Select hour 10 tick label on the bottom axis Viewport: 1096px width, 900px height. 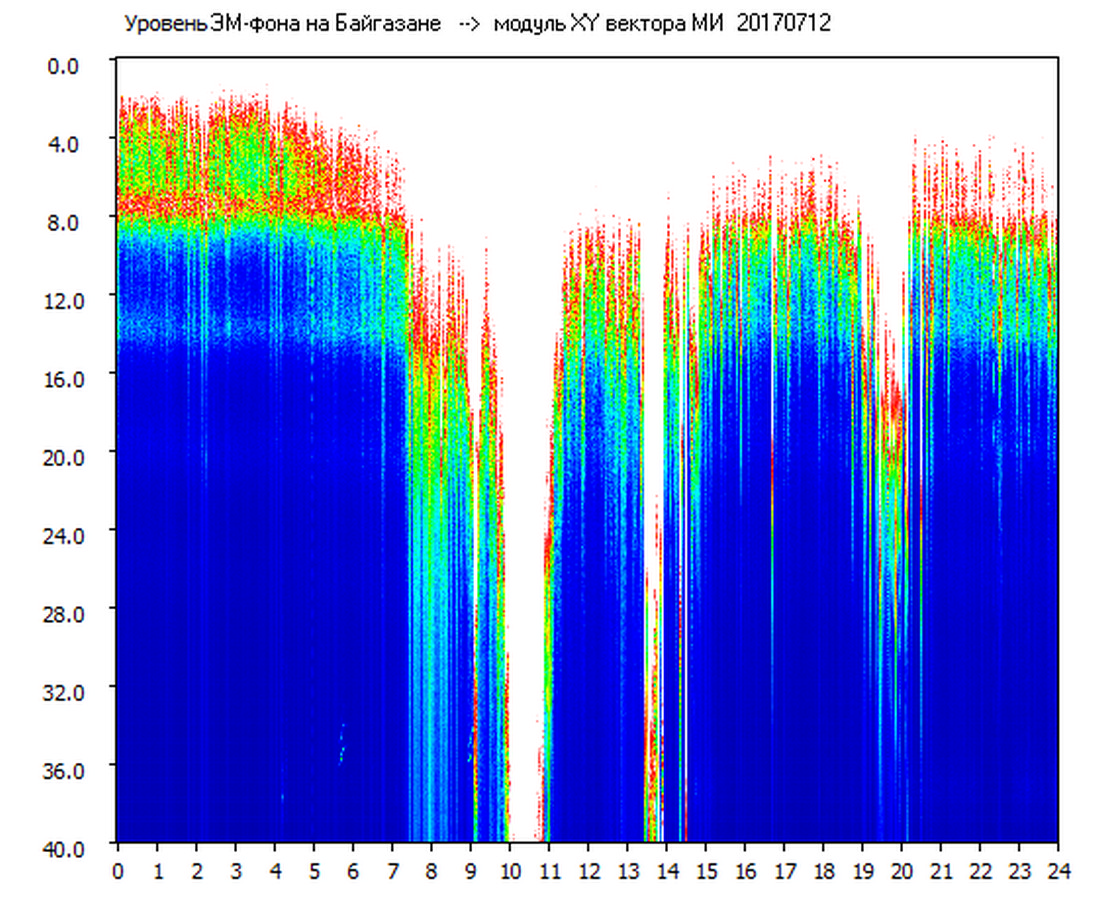coord(509,870)
